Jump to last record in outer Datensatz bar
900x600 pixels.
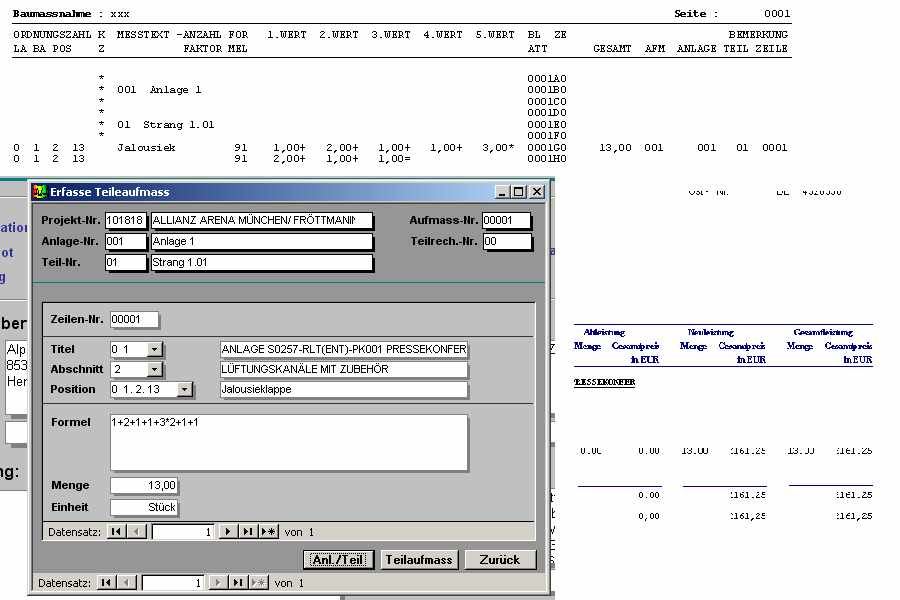[238, 582]
